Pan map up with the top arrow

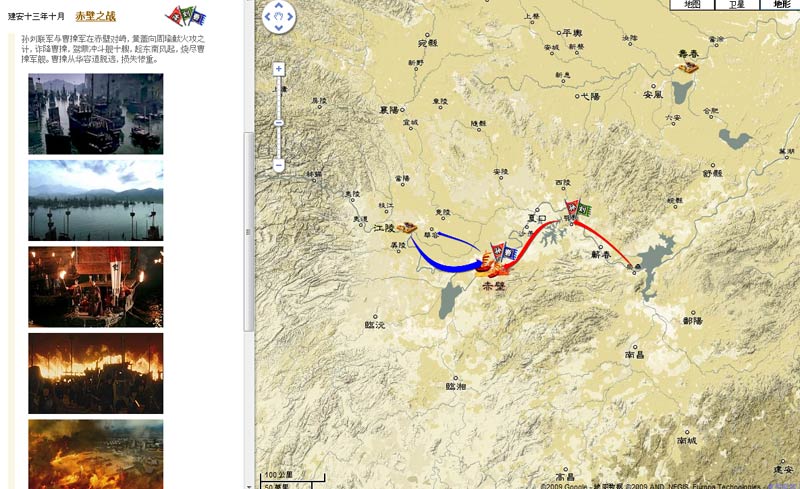[x=279, y=6]
